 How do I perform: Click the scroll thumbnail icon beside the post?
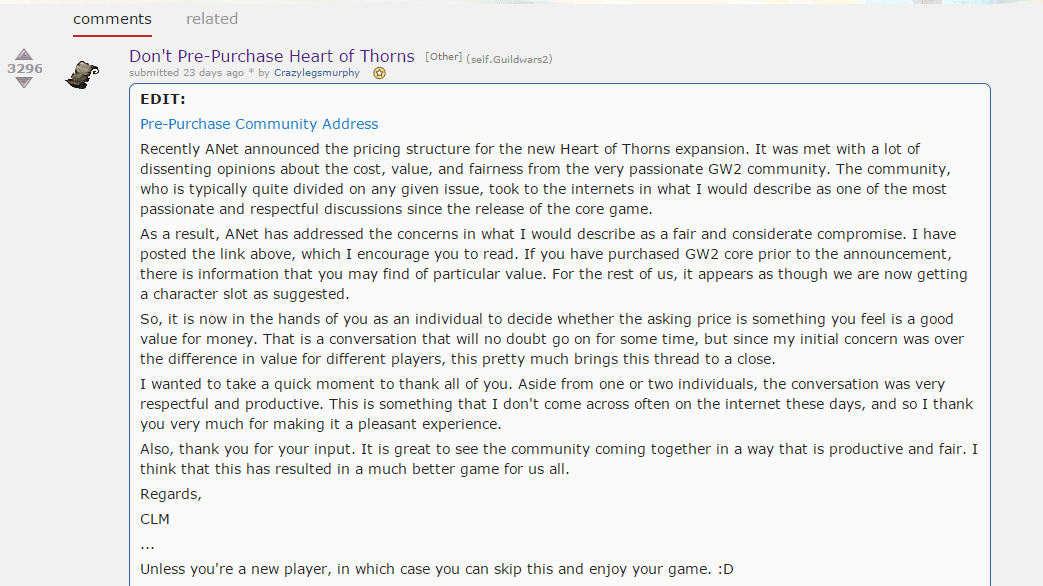tap(82, 73)
